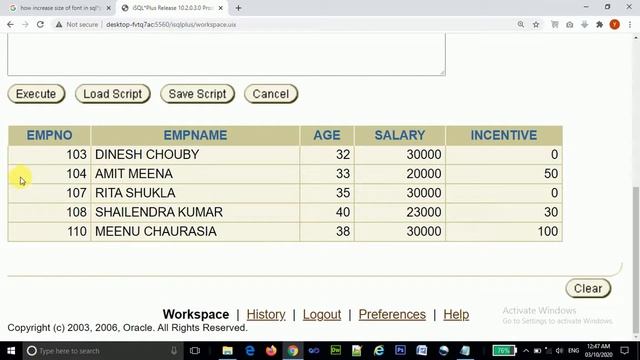Open the Preferences link
Viewport: 640px width, 360px height.
coord(392,314)
